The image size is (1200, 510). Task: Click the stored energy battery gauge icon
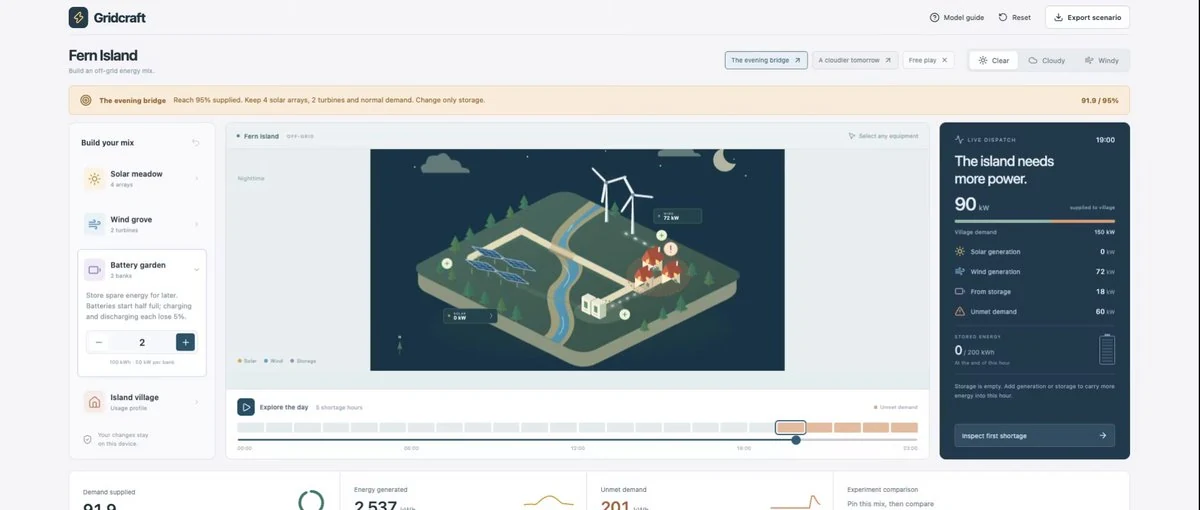pos(1107,350)
